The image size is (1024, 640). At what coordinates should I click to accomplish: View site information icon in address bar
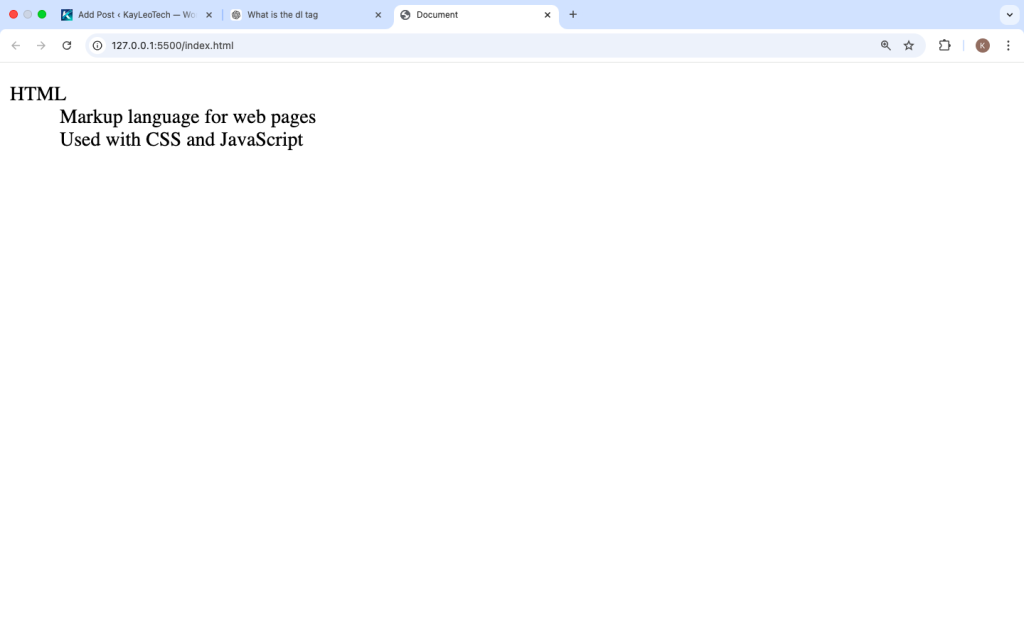pos(98,45)
